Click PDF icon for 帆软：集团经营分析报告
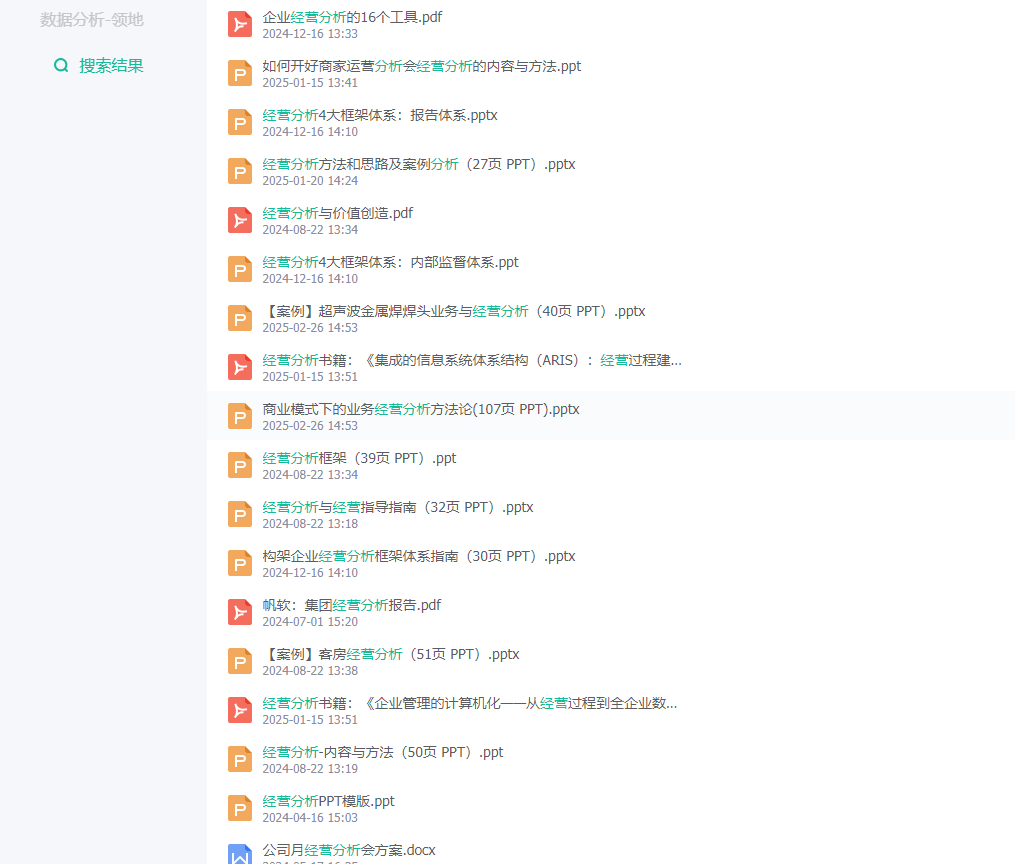Image resolution: width=1015 pixels, height=864 pixels. point(240,612)
